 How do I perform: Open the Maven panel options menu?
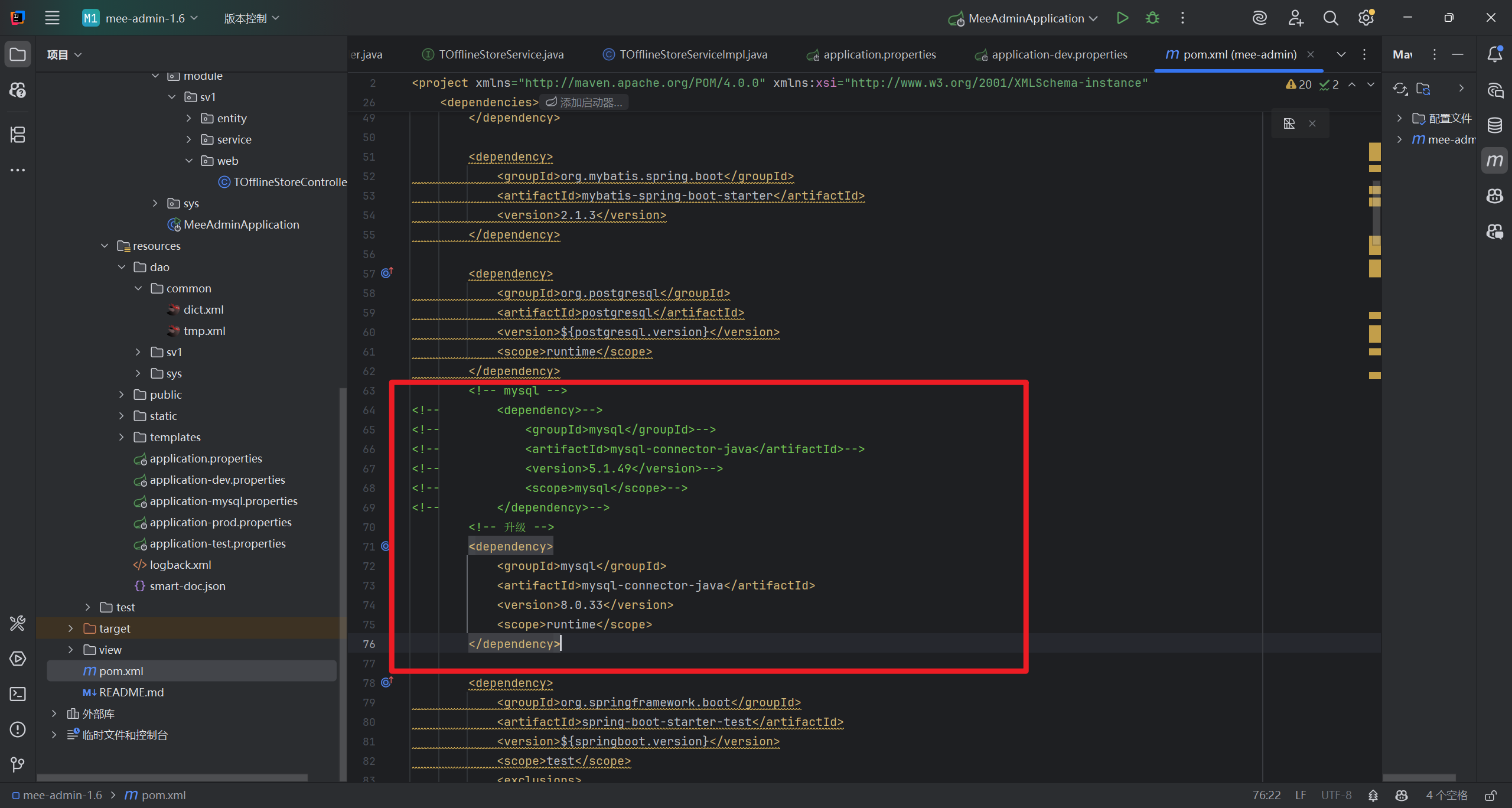click(1434, 54)
